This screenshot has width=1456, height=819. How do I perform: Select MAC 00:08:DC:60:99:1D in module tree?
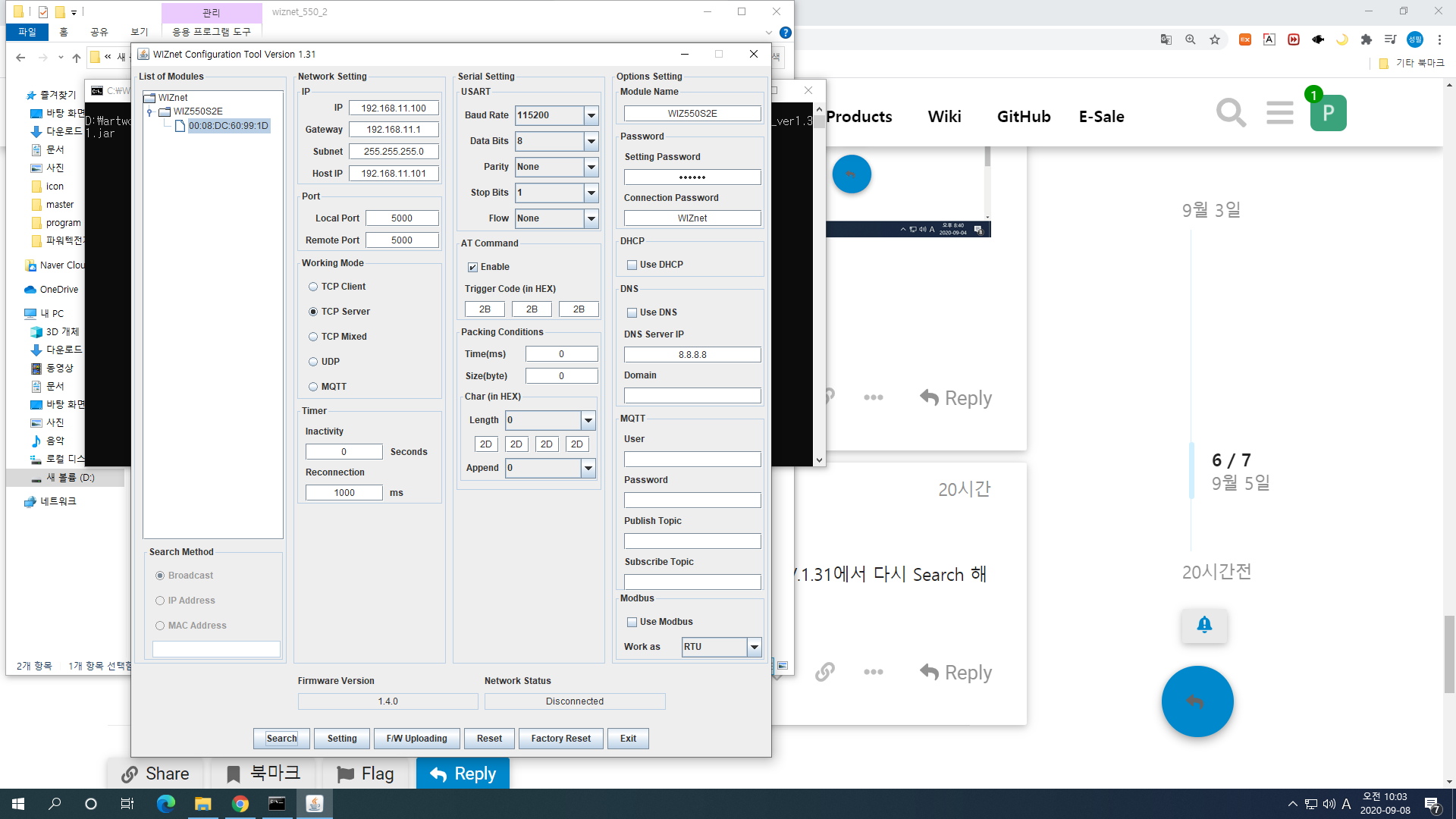click(x=228, y=126)
